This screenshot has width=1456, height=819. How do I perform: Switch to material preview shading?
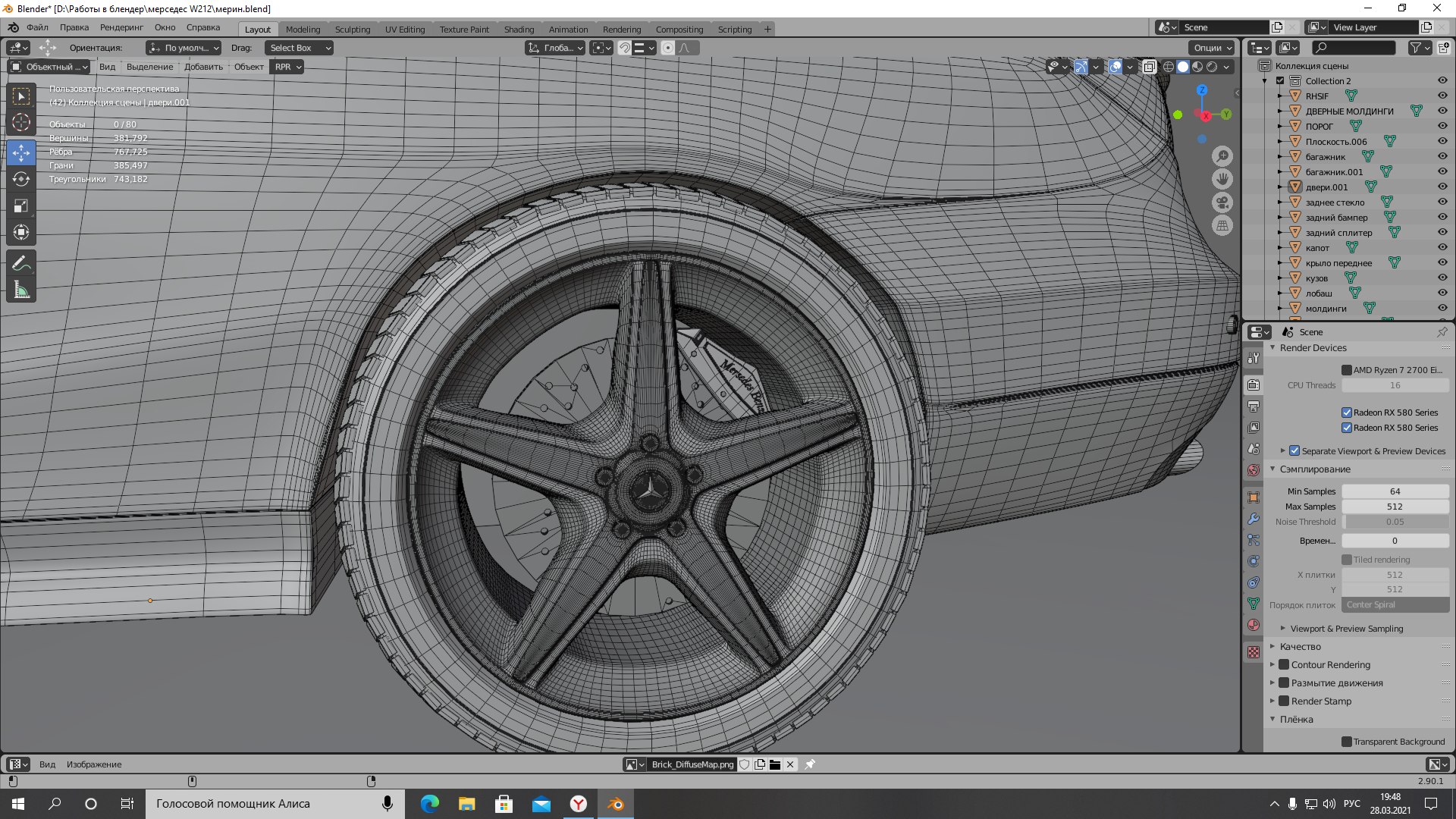[1197, 67]
